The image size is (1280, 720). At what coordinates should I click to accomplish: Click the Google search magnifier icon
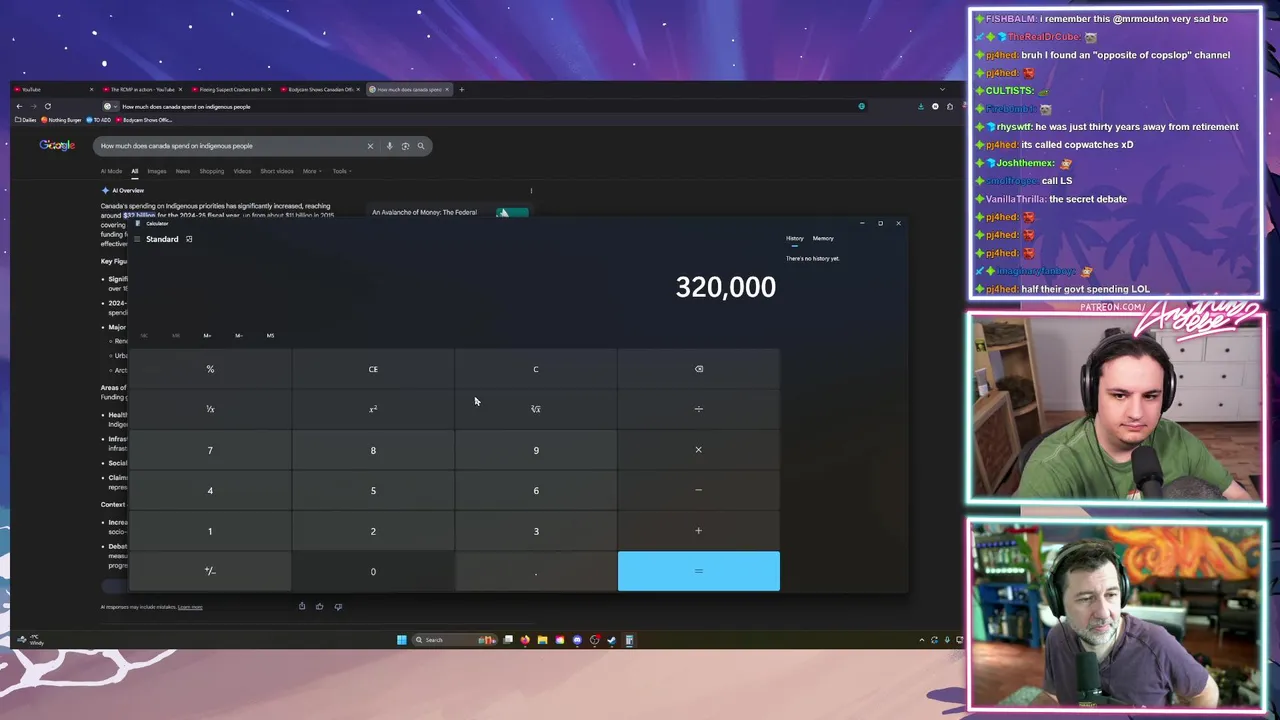point(421,146)
